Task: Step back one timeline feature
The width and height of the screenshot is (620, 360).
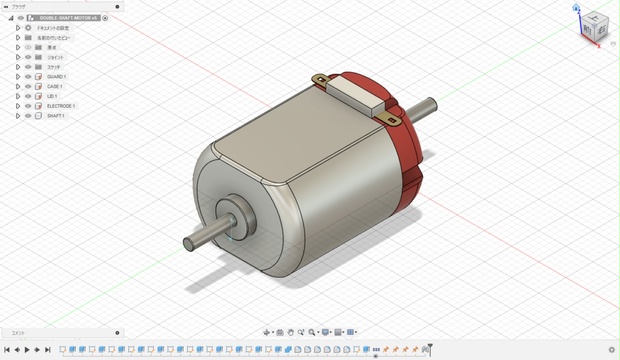Action: [17, 350]
